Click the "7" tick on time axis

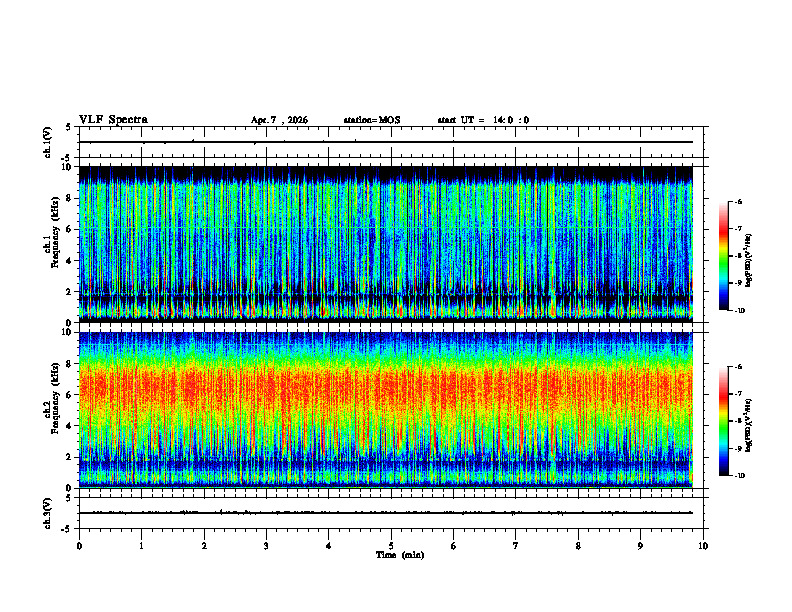pyautogui.click(x=516, y=546)
